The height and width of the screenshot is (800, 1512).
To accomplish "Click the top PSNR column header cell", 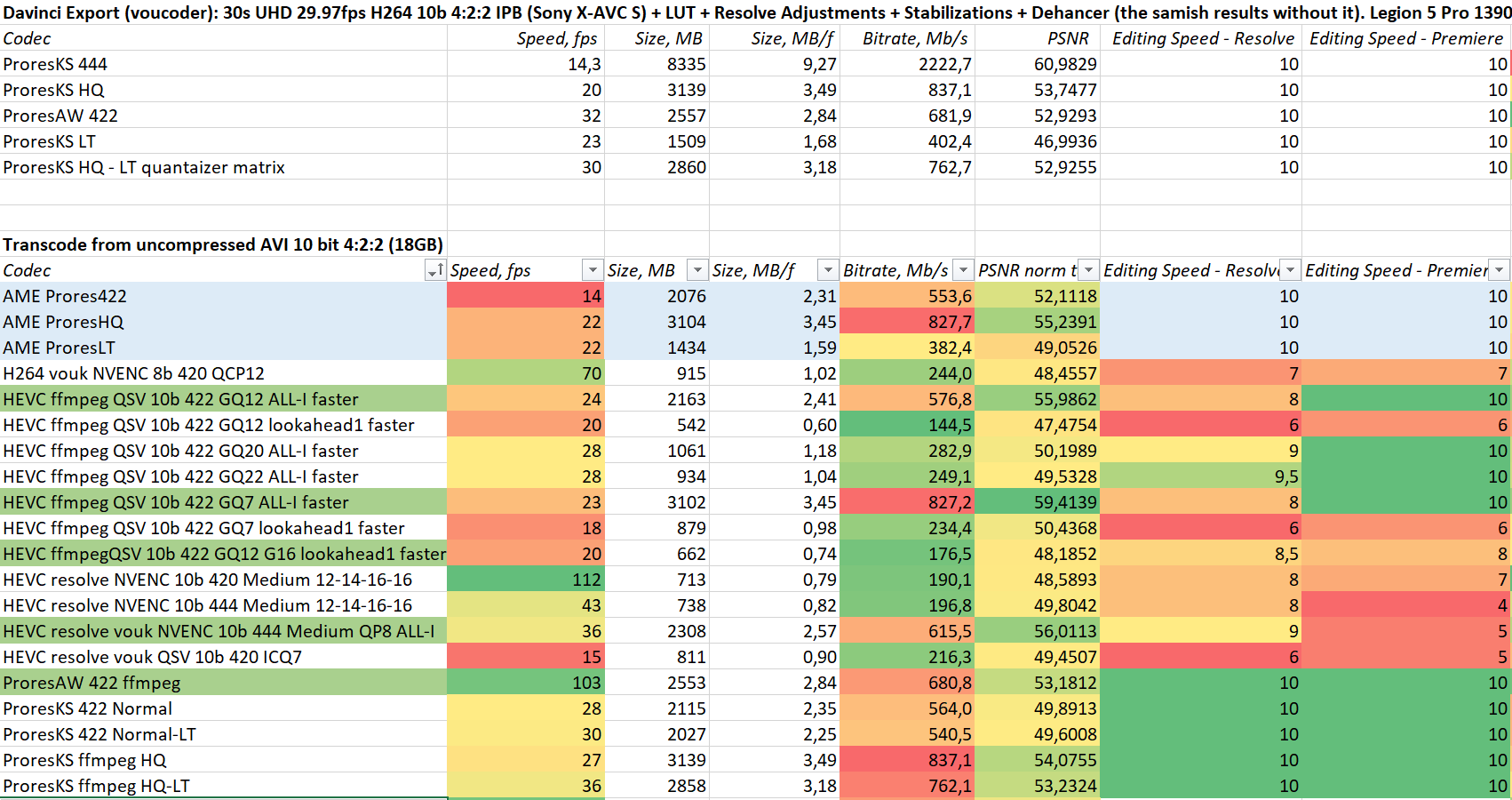I will (1038, 38).
